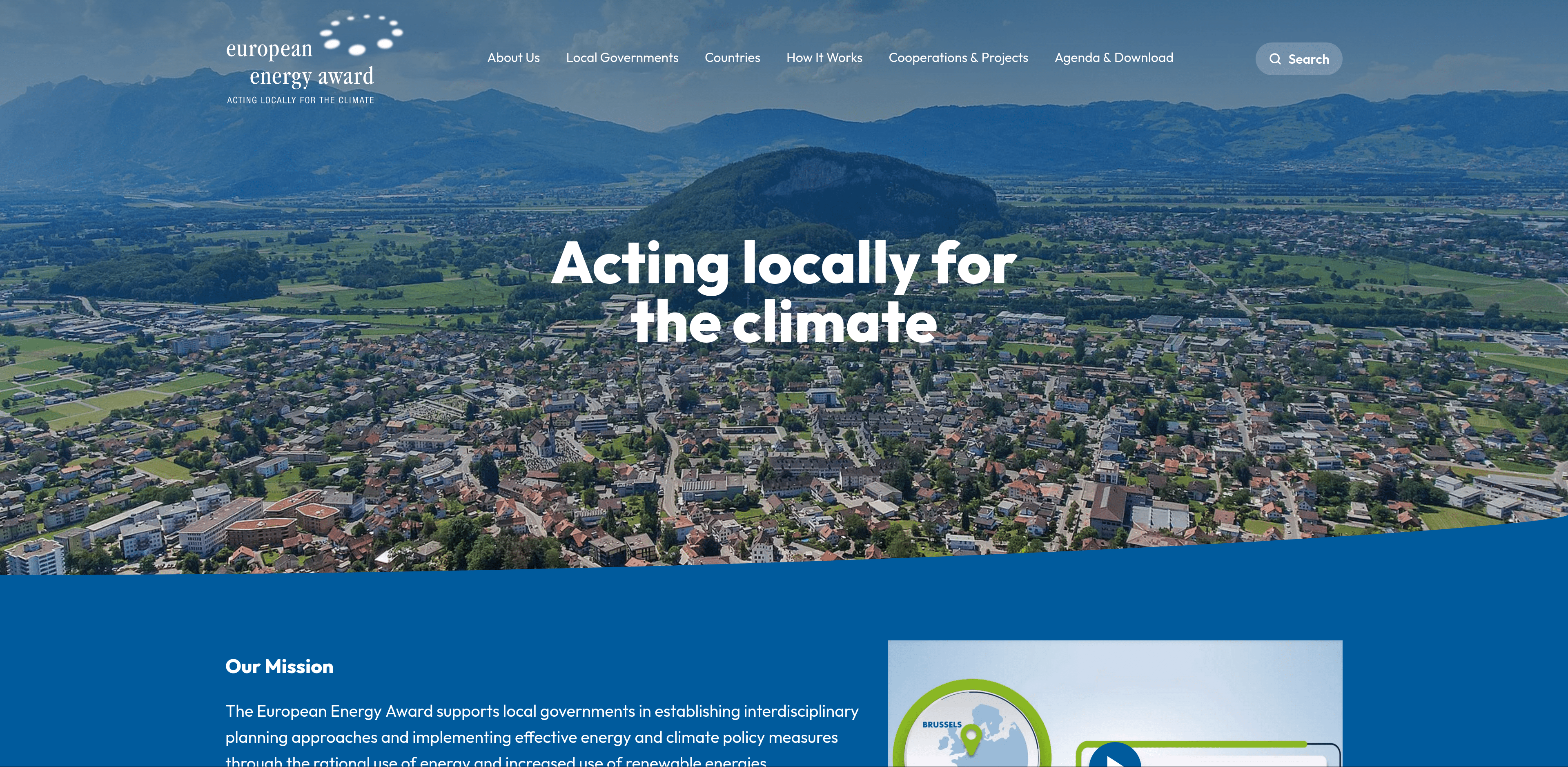This screenshot has height=767, width=1568.
Task: Go to Agenda & Download section
Action: (x=1113, y=58)
